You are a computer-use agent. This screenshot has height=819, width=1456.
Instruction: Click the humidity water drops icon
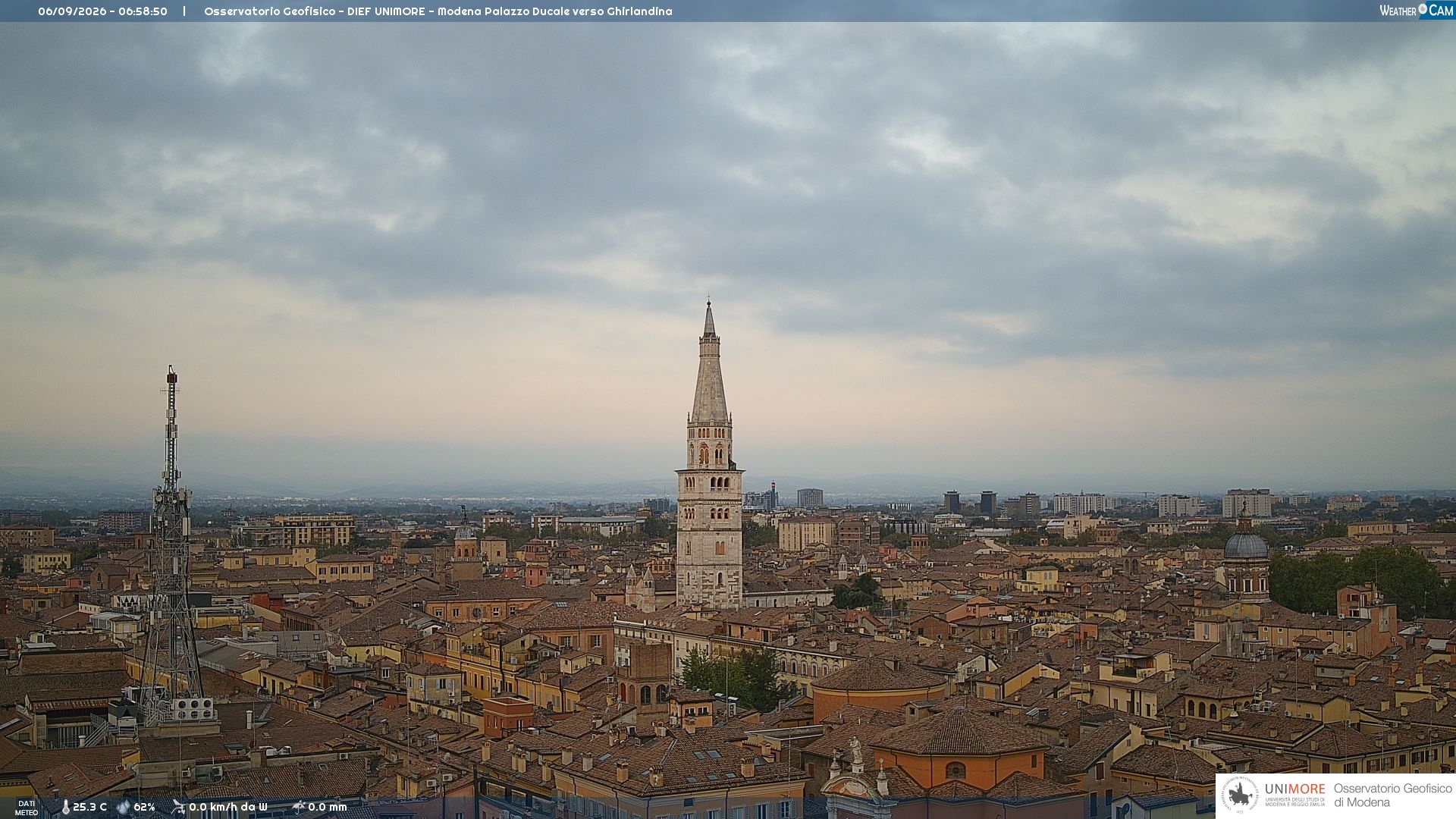124,807
